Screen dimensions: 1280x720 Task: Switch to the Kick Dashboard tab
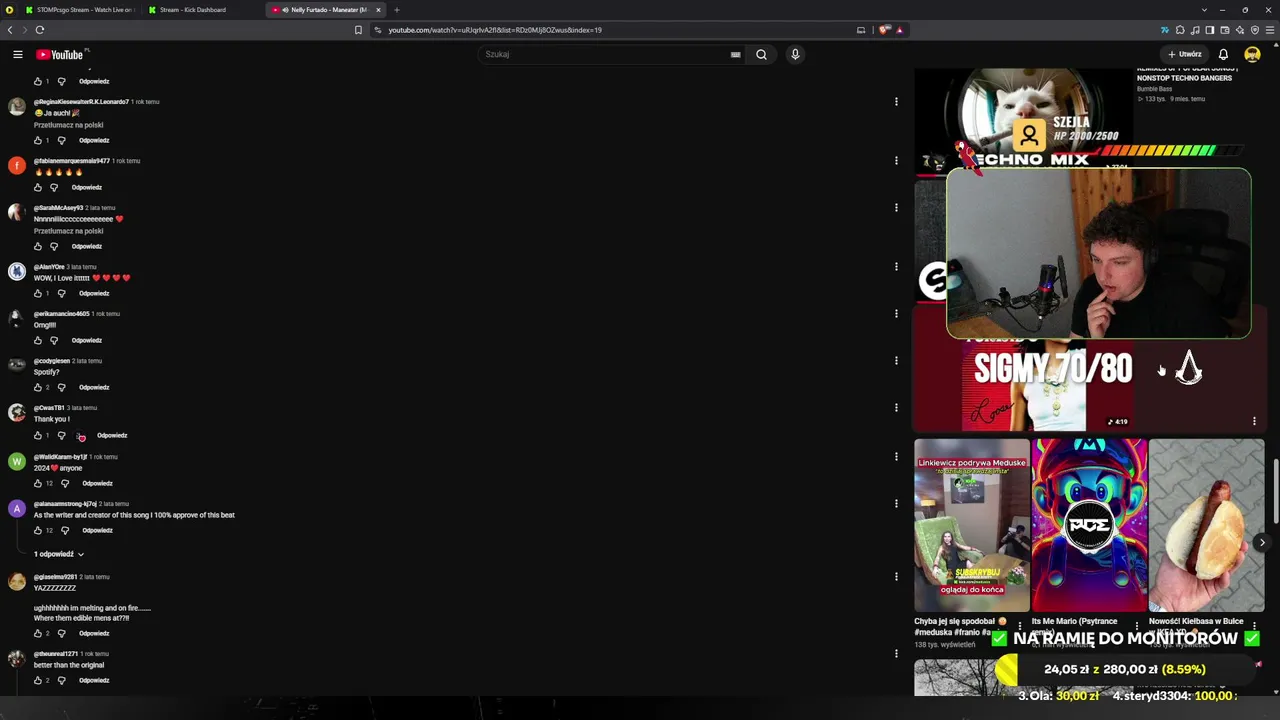pyautogui.click(x=203, y=10)
